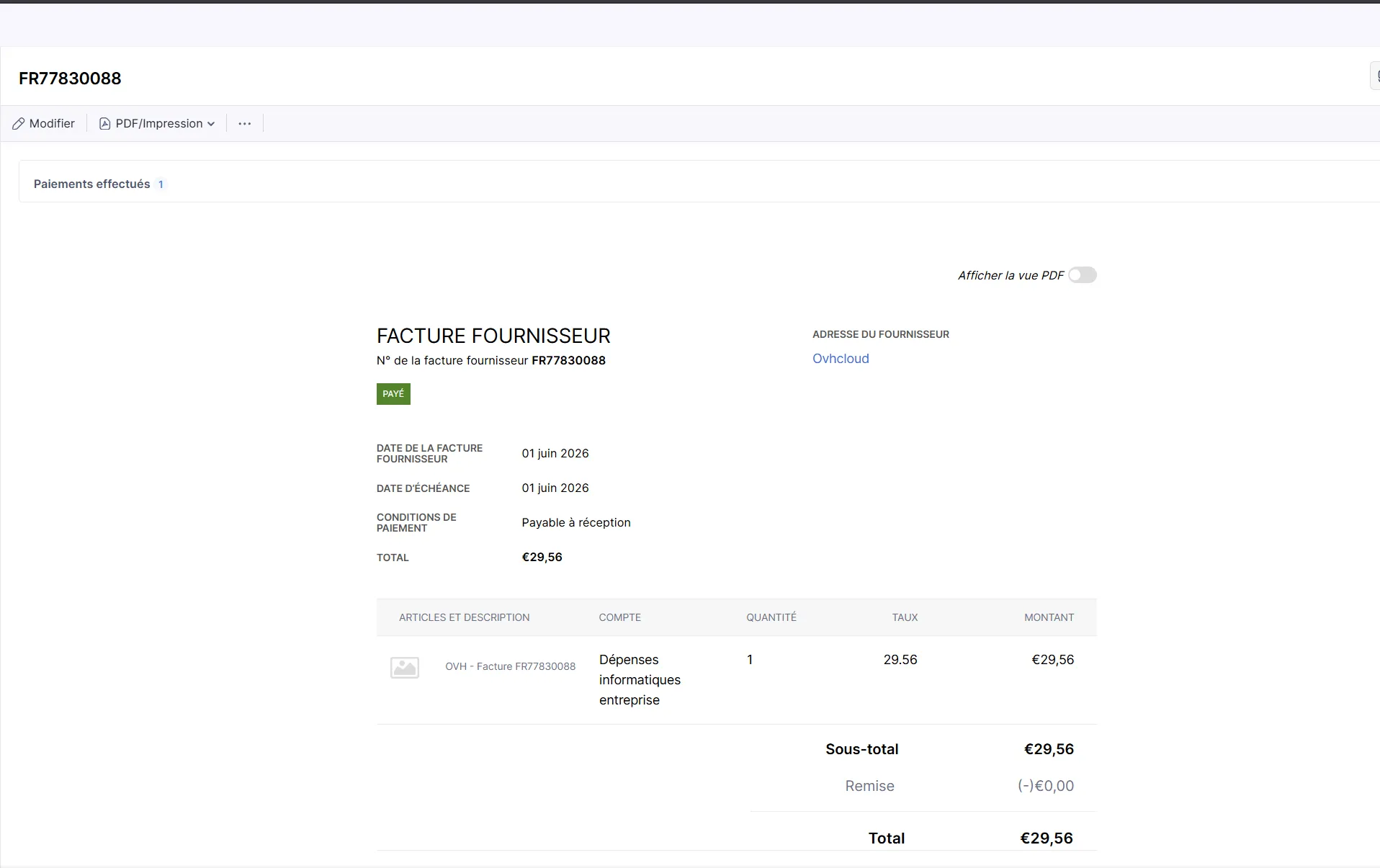
Task: Toggle the Afficher la vue PDF switch
Action: point(1082,275)
